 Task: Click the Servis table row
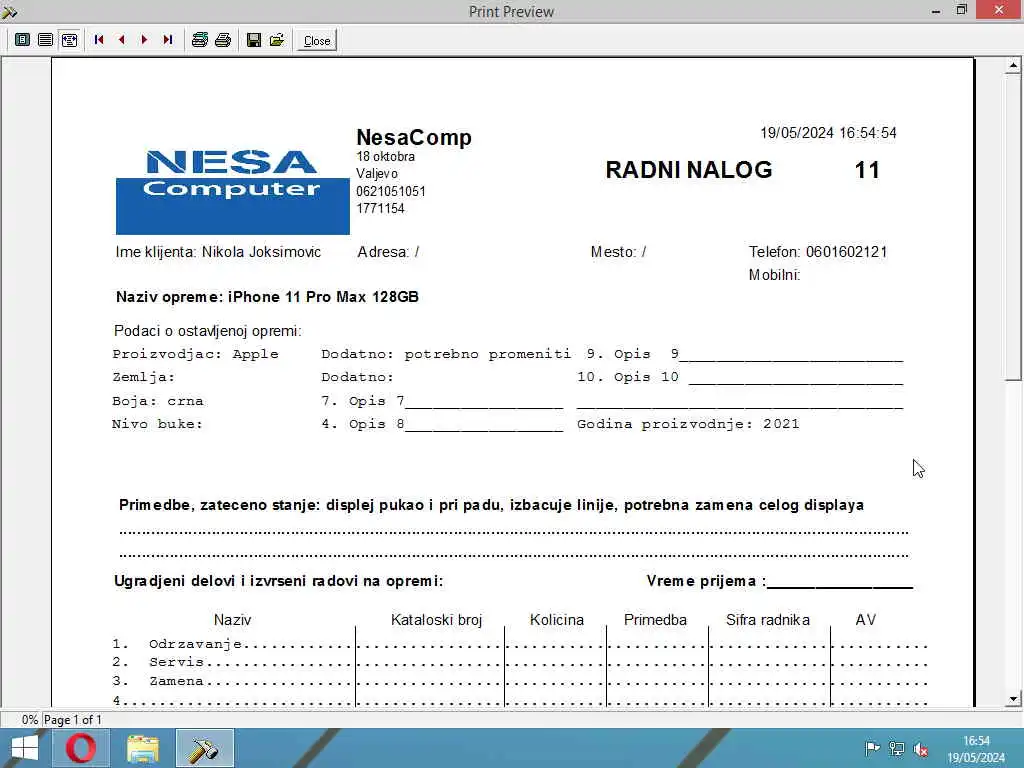[520, 662]
